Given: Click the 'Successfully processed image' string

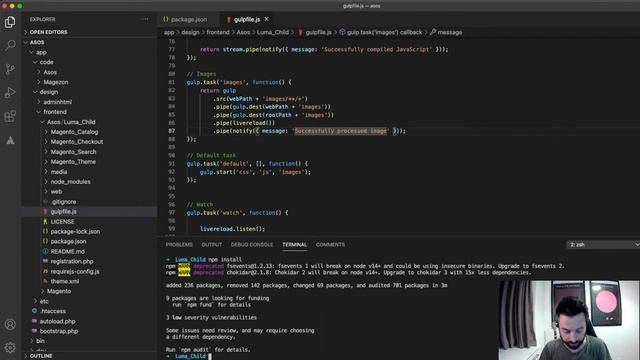Looking at the screenshot, I should (x=341, y=131).
